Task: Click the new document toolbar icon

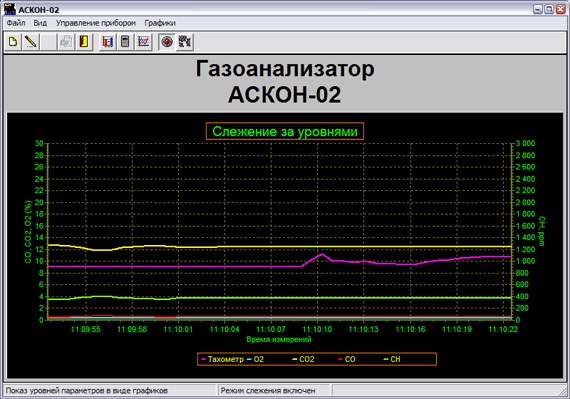Action: coord(13,42)
